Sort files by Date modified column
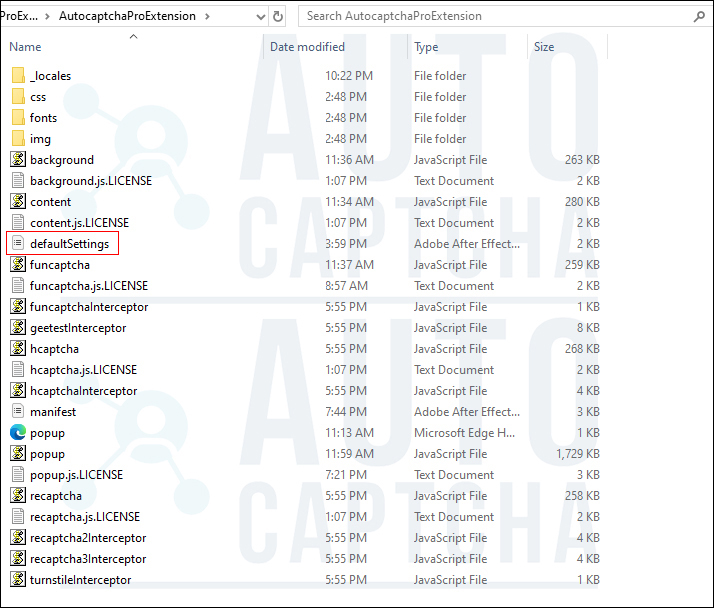Screen dimensions: 714x608 [x=307, y=47]
